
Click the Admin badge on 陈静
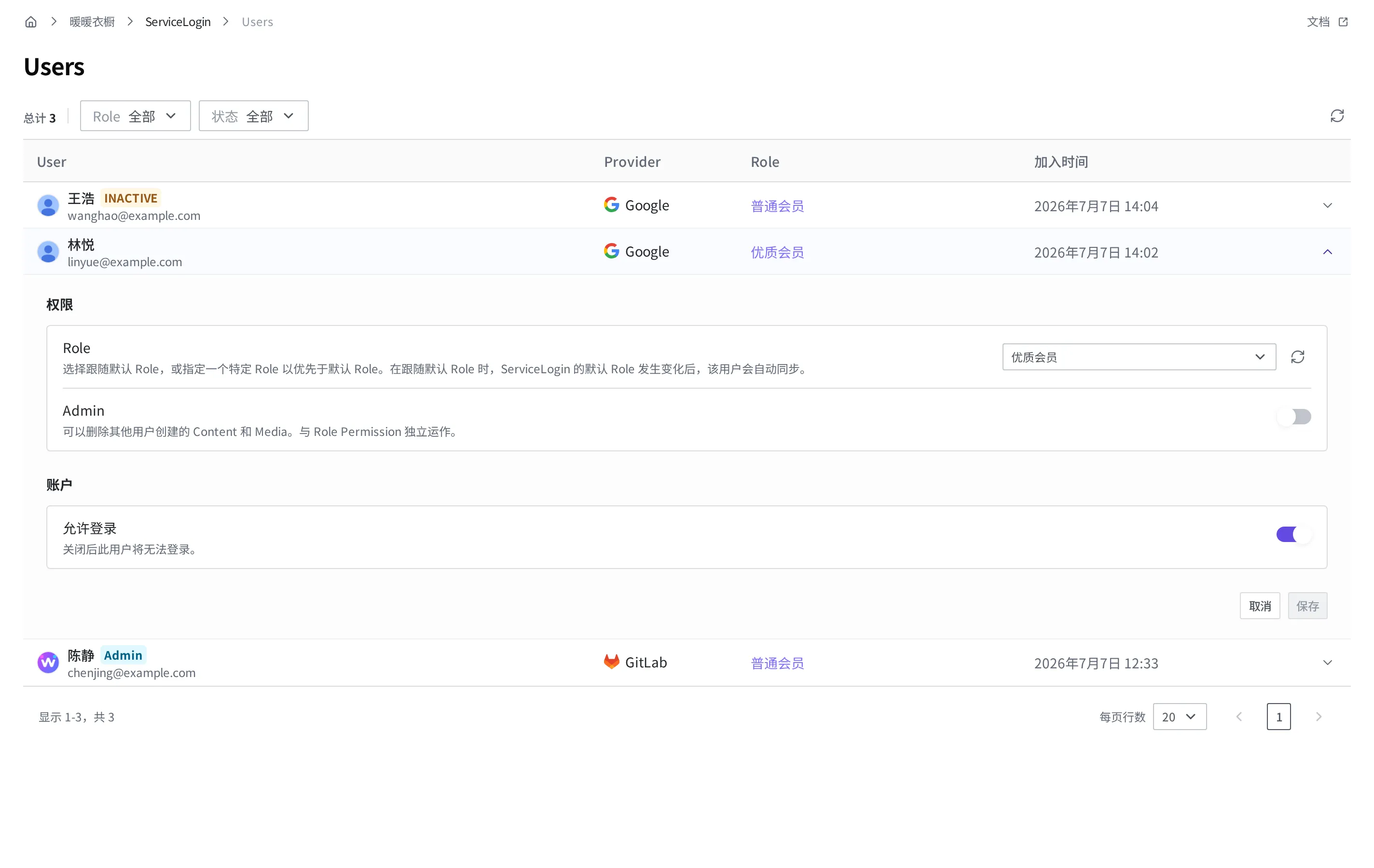pos(123,655)
